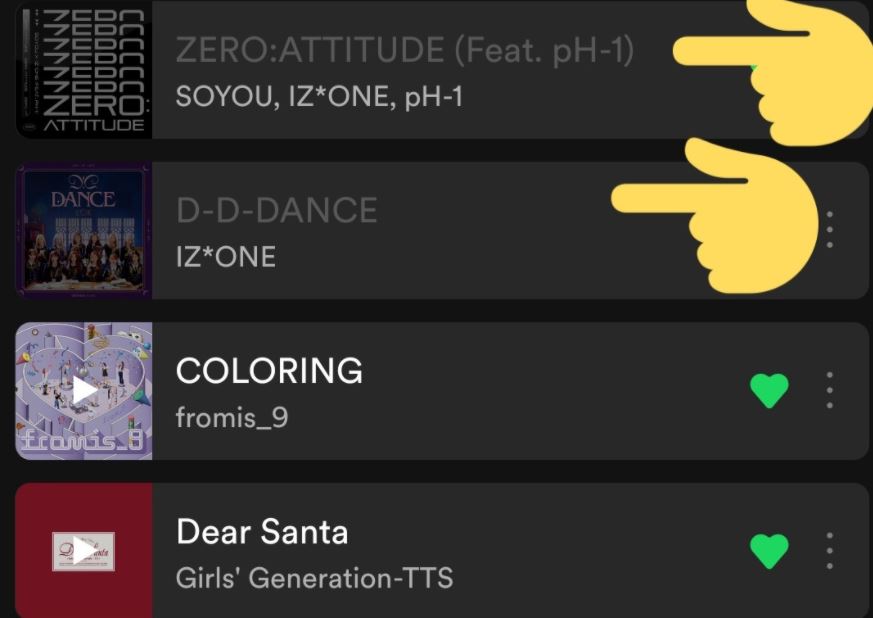This screenshot has height=618, width=873.
Task: Unlike the song COLORING via green heart
Action: tap(769, 391)
